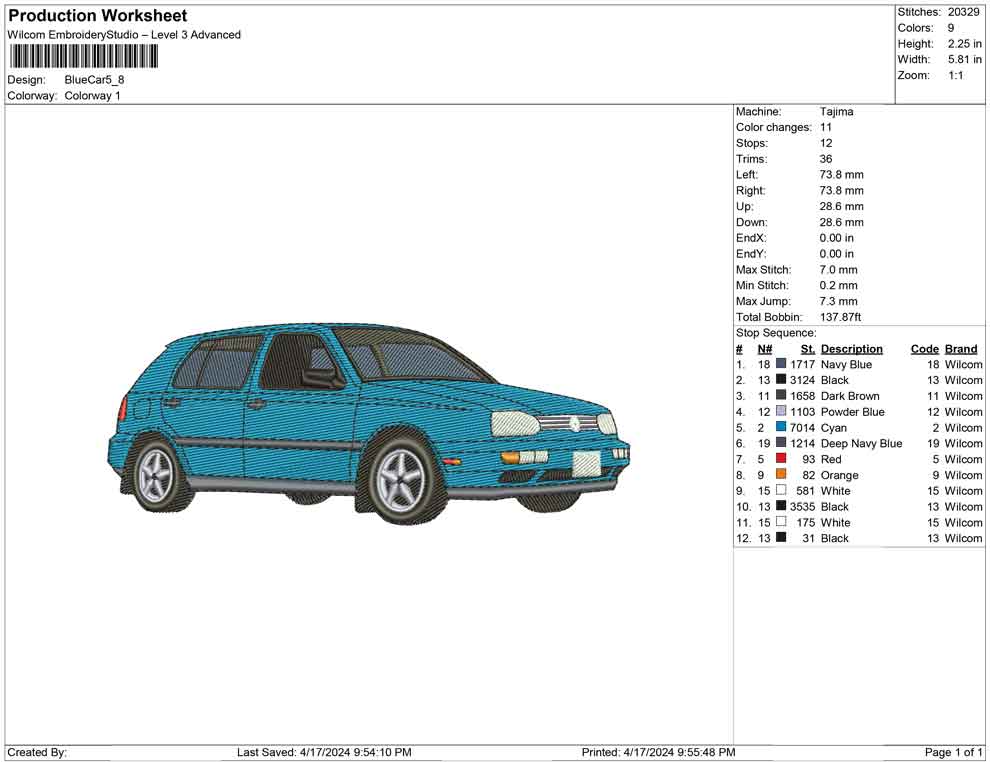Image resolution: width=990 pixels, height=762 pixels.
Task: Click the white swatch with 581 stitches
Action: tap(781, 491)
